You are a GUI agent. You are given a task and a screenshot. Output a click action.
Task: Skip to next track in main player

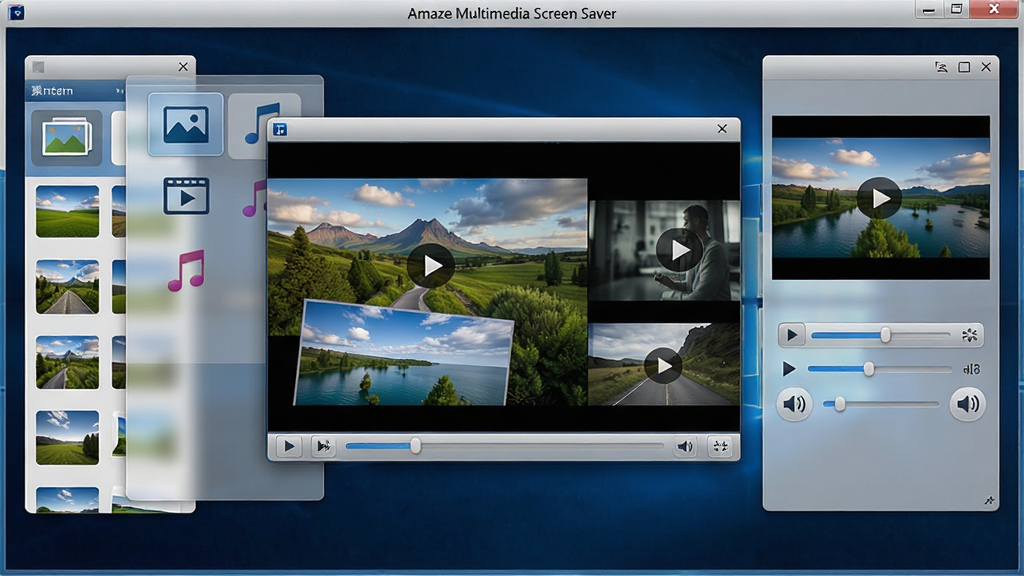[323, 447]
